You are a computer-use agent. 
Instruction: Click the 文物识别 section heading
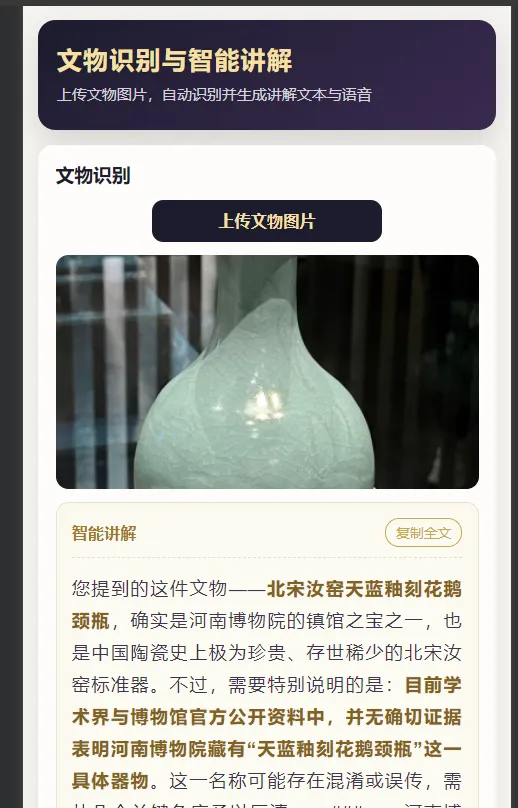pos(93,176)
